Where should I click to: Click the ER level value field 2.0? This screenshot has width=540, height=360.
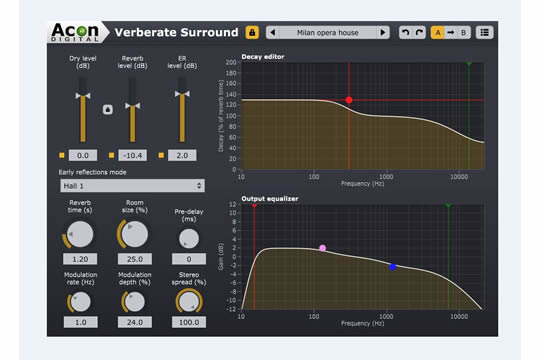point(182,155)
